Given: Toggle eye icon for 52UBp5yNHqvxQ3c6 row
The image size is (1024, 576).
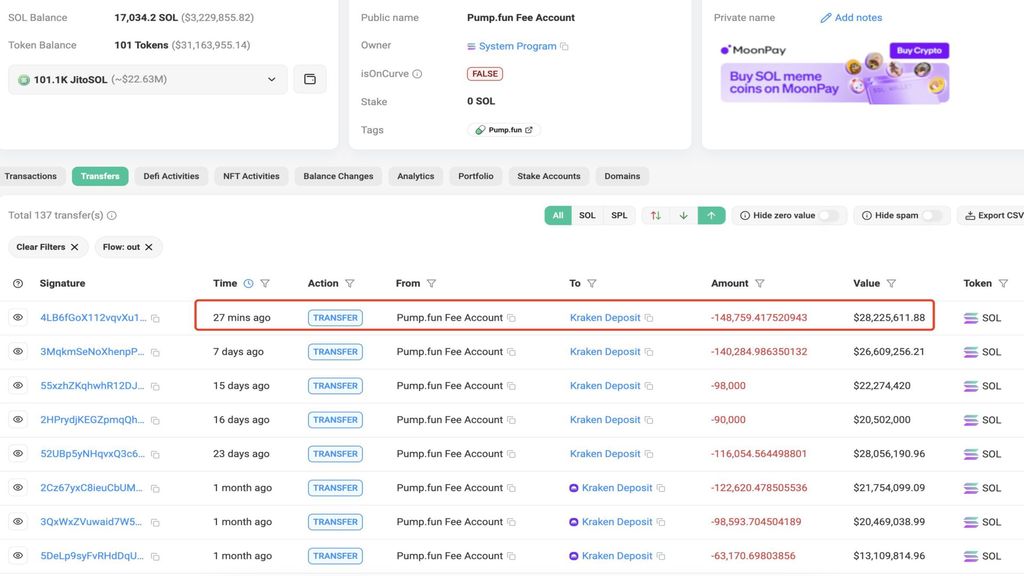Looking at the screenshot, I should [x=18, y=453].
